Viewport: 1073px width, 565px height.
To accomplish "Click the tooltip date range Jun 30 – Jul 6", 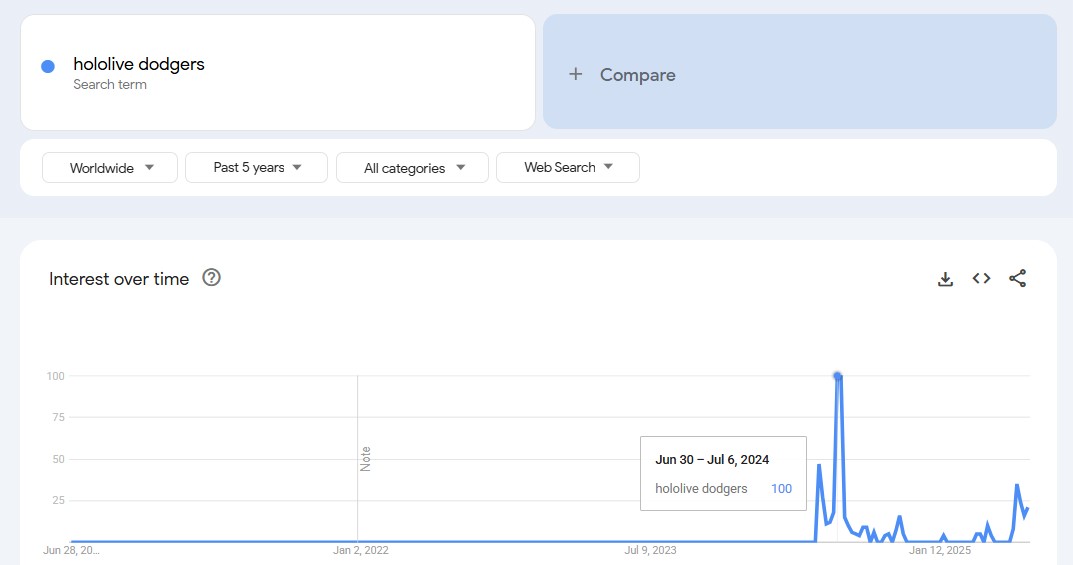I will tap(712, 460).
